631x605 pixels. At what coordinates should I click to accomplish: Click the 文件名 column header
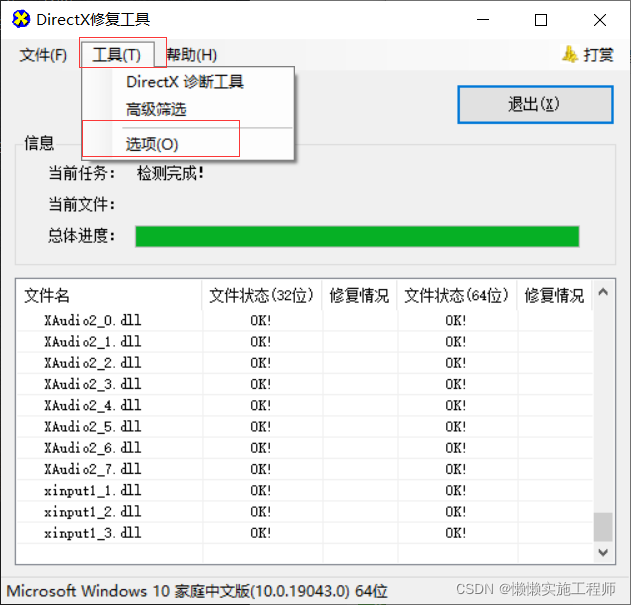pyautogui.click(x=109, y=295)
